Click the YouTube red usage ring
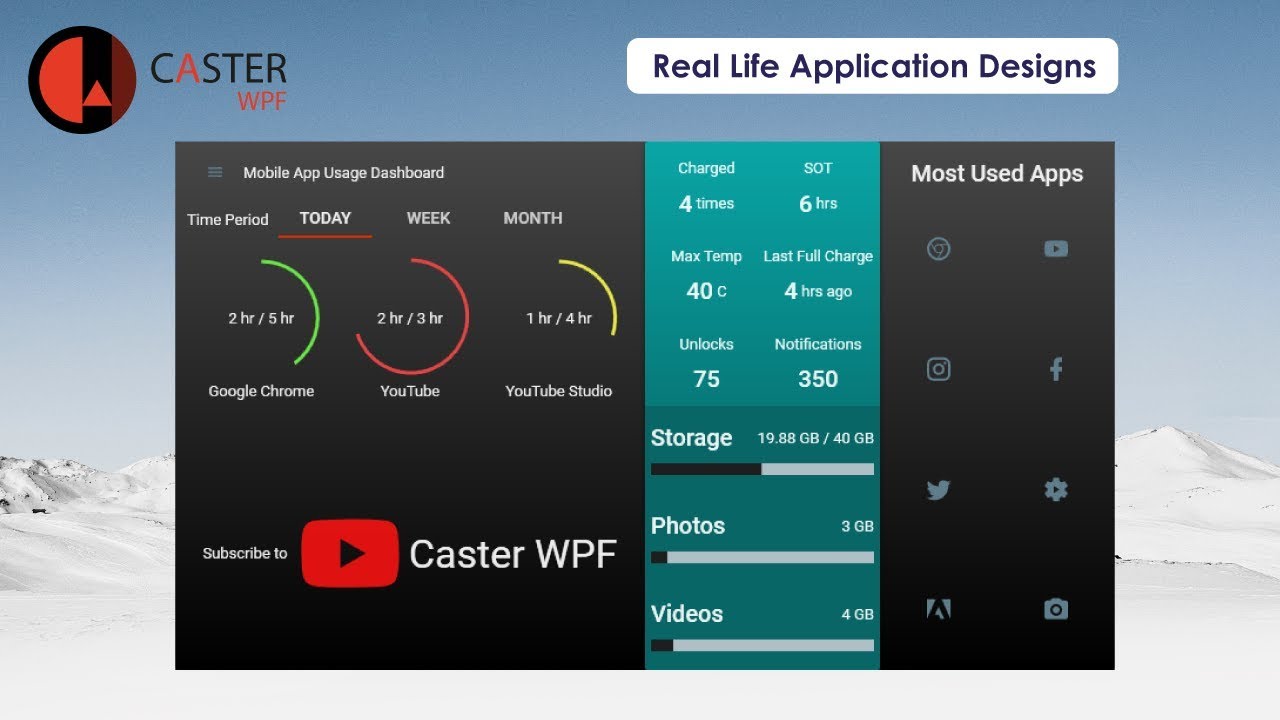1280x720 pixels. coord(410,318)
